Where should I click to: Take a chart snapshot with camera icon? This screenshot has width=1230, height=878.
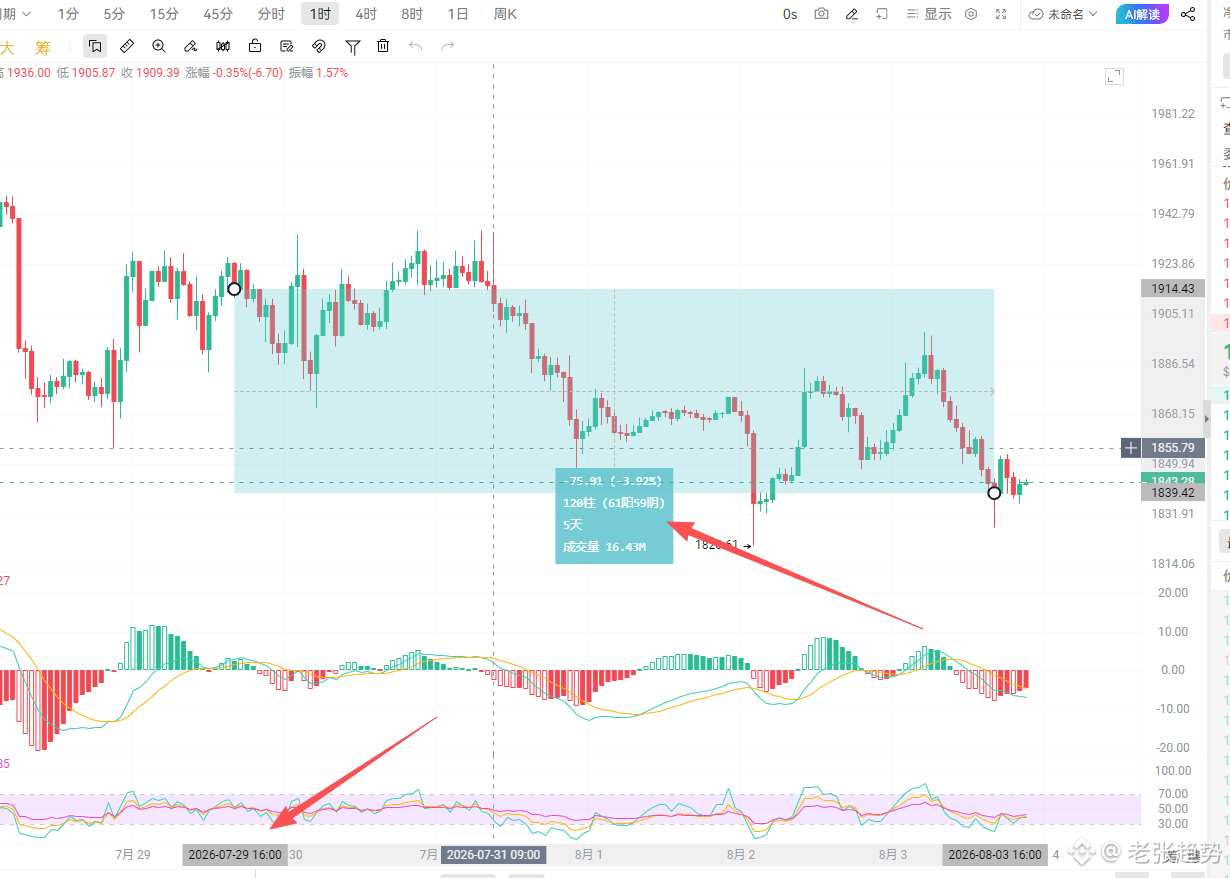coord(821,14)
